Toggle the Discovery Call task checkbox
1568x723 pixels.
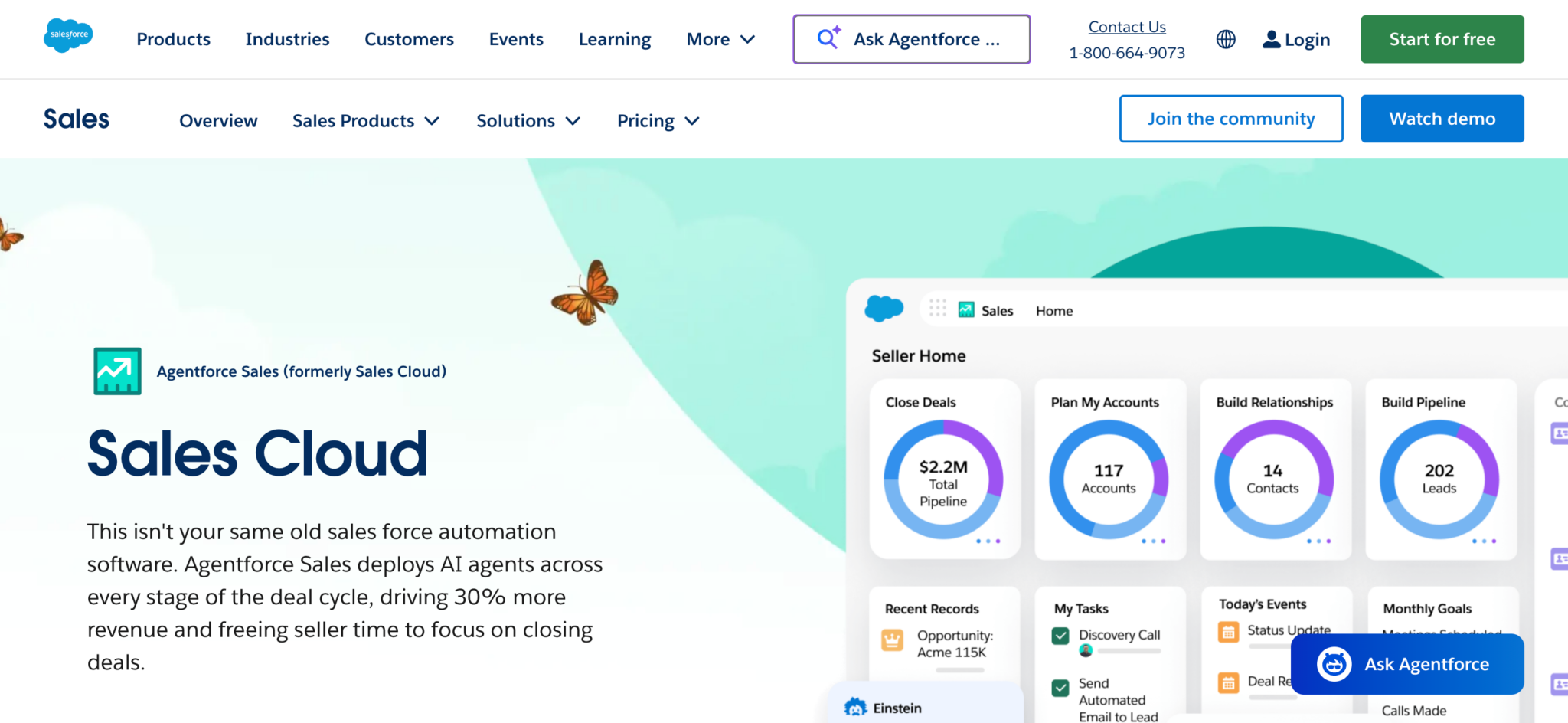pyautogui.click(x=1060, y=636)
